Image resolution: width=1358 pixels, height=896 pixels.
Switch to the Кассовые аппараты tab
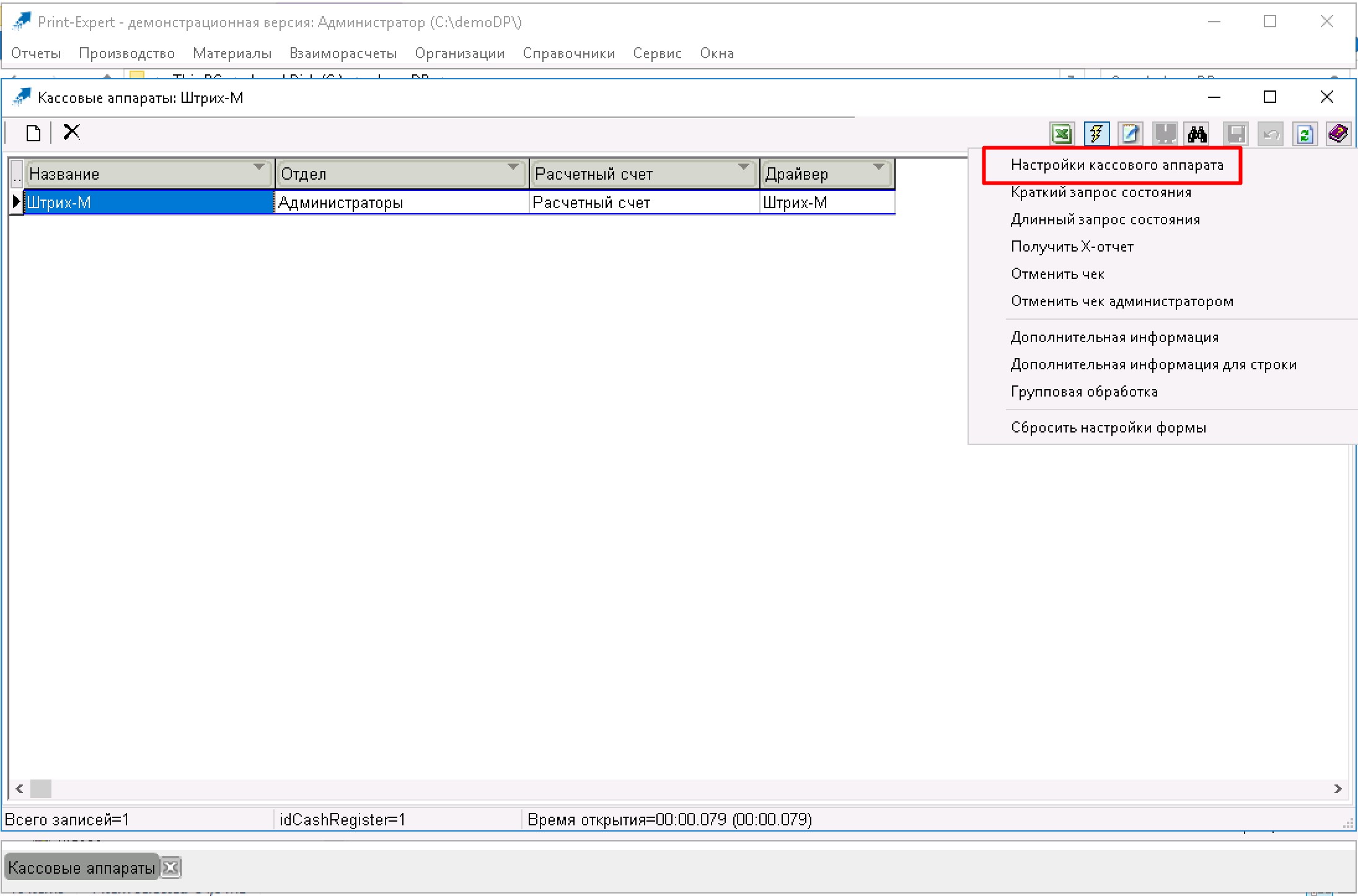[x=81, y=867]
